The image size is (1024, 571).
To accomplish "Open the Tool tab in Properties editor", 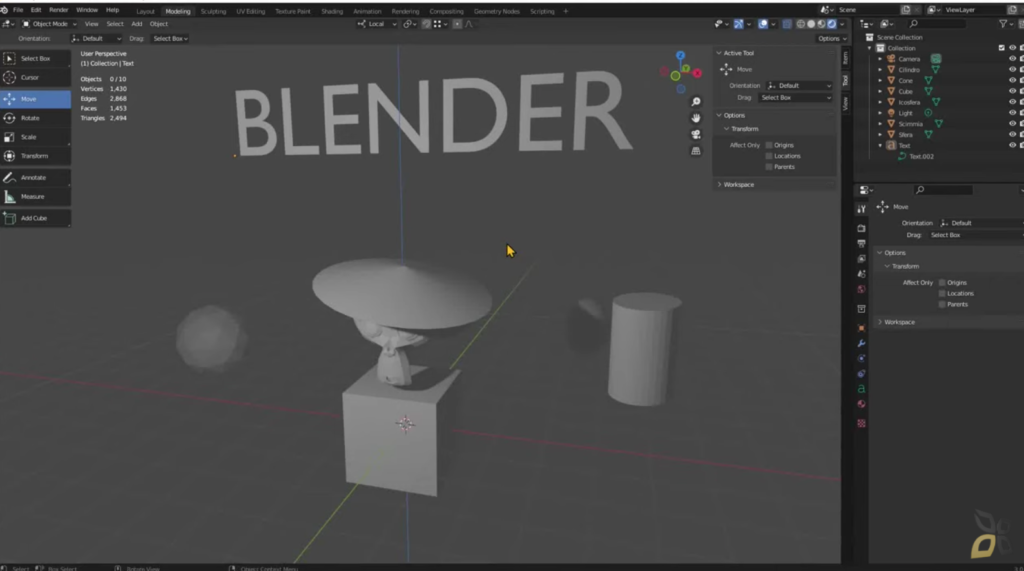I will (x=861, y=209).
